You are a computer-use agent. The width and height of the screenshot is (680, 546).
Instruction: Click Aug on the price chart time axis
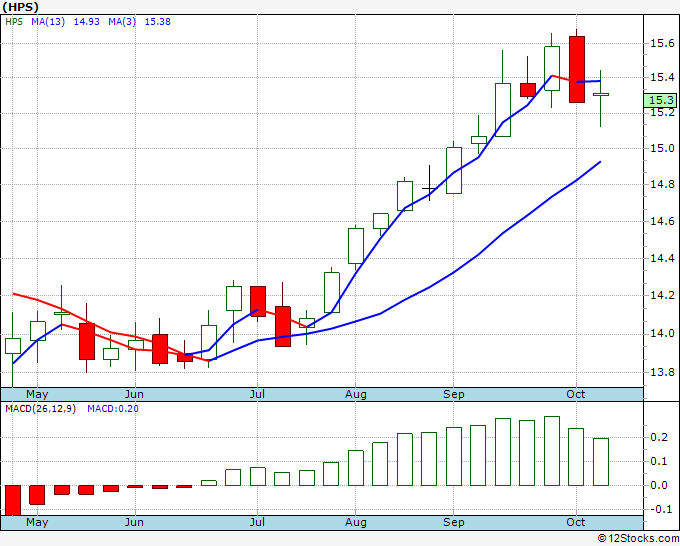click(356, 394)
